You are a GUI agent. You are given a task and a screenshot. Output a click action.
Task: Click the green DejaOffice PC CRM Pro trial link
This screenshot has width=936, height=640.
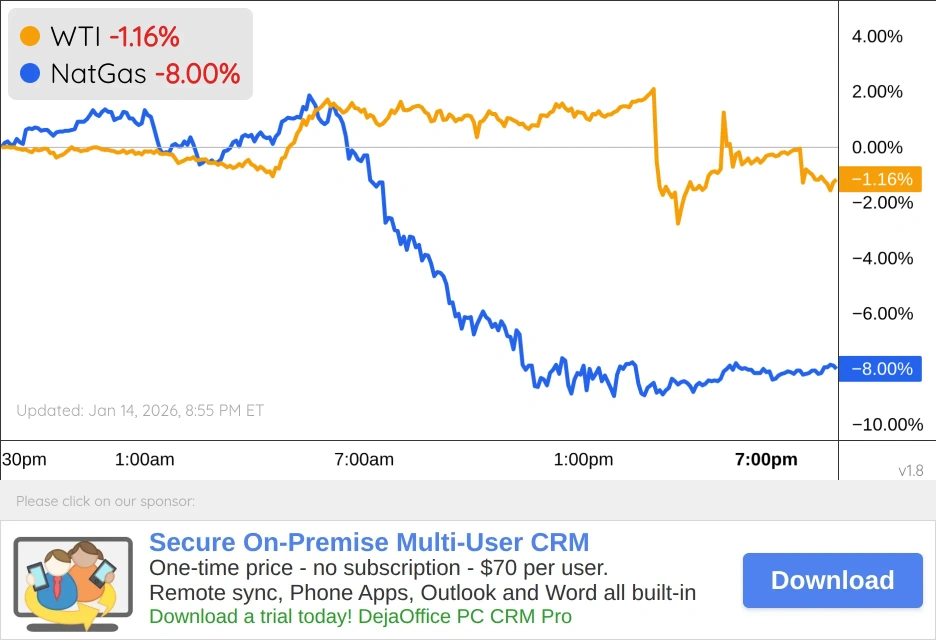tap(360, 616)
